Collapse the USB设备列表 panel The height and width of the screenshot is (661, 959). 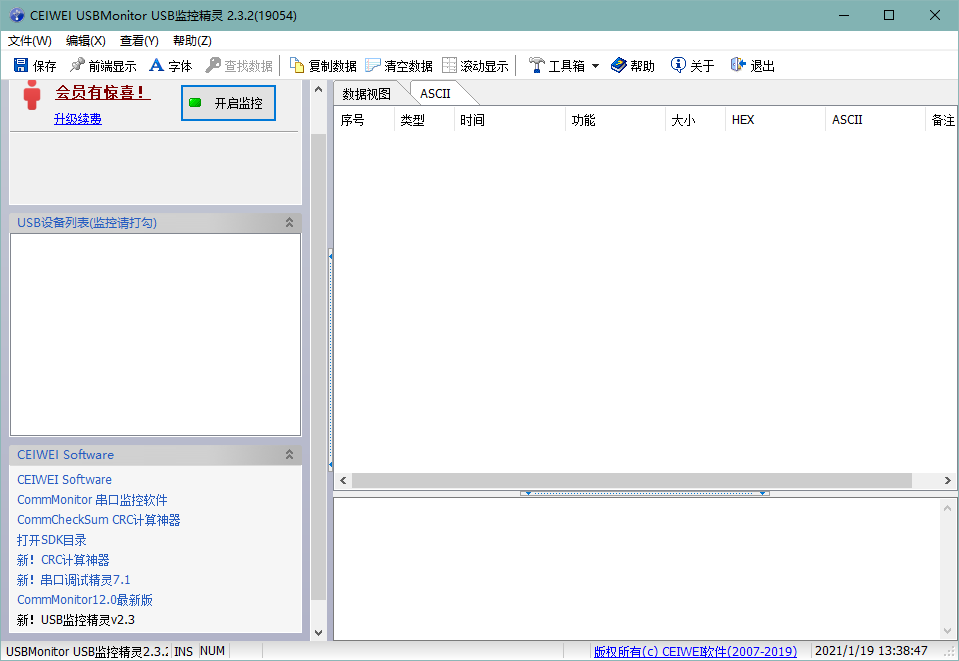[x=289, y=223]
